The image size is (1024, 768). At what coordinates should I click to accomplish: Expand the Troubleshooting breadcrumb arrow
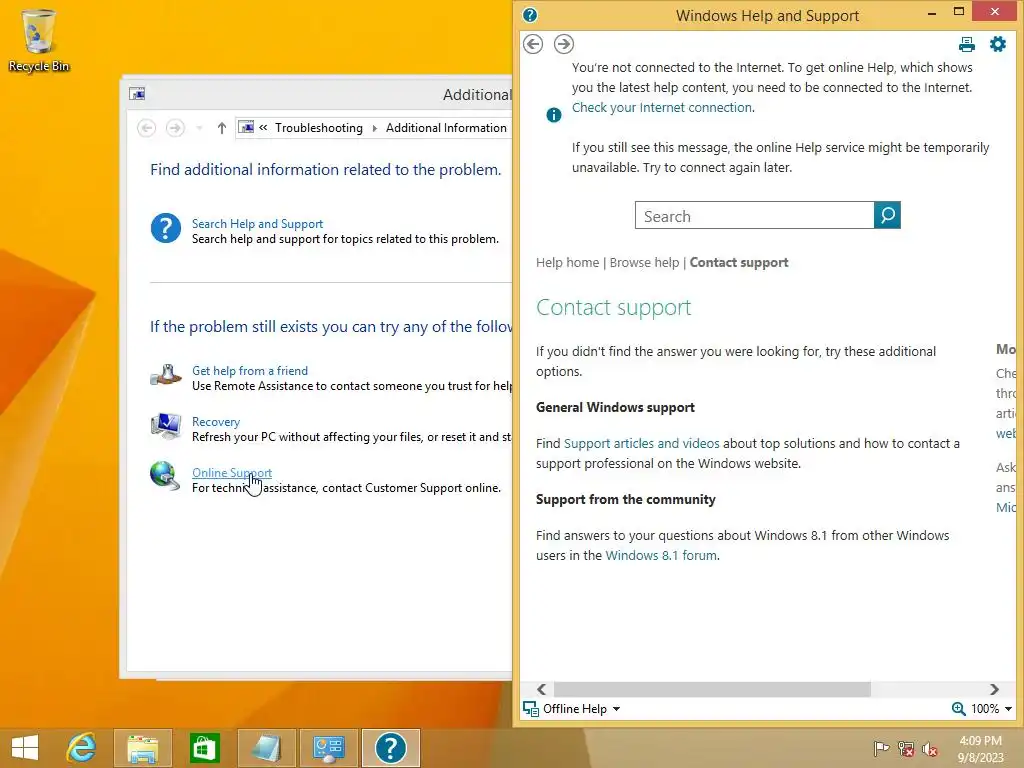[375, 128]
